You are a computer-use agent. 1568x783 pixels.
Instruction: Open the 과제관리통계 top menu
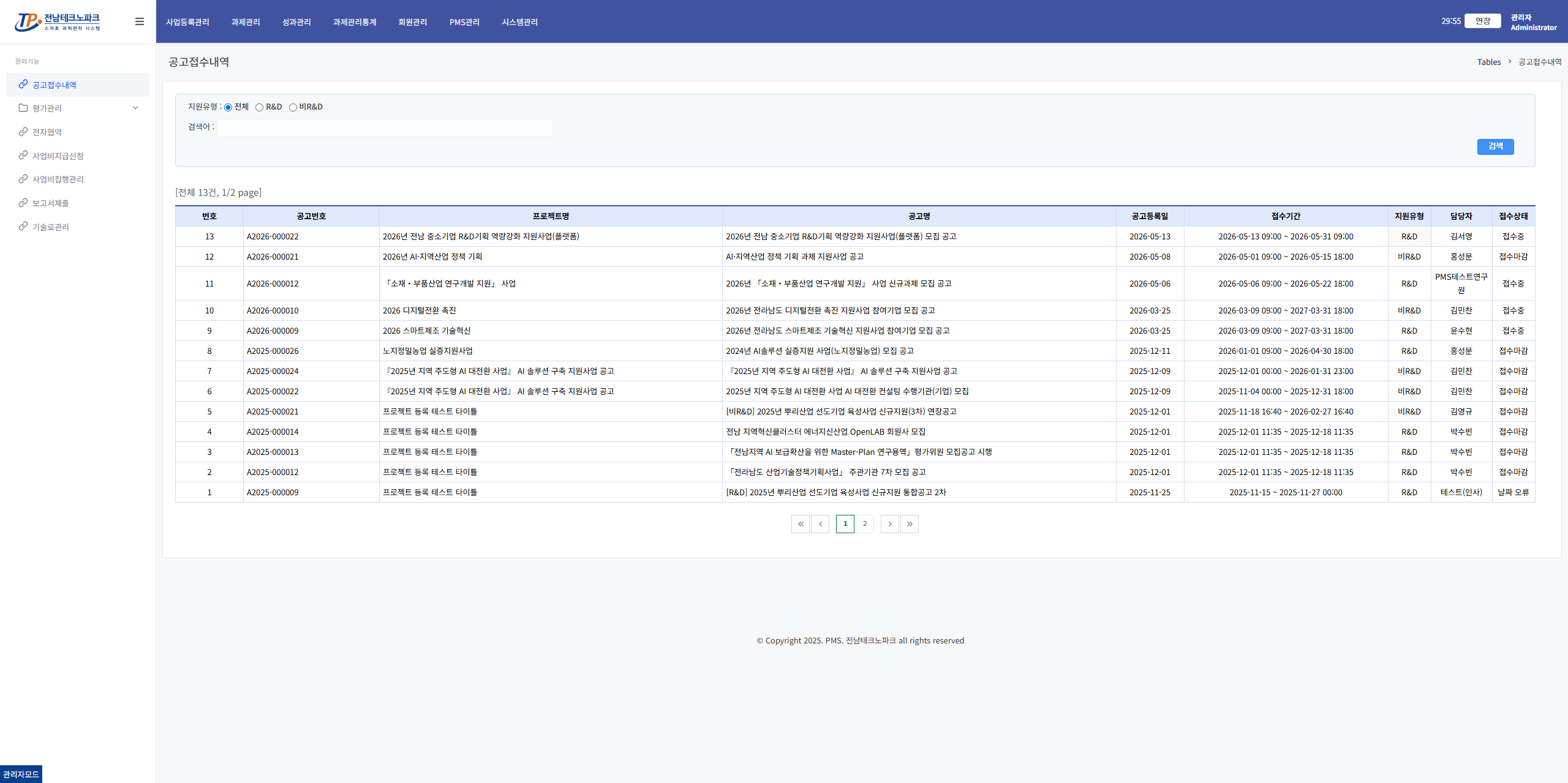tap(355, 22)
